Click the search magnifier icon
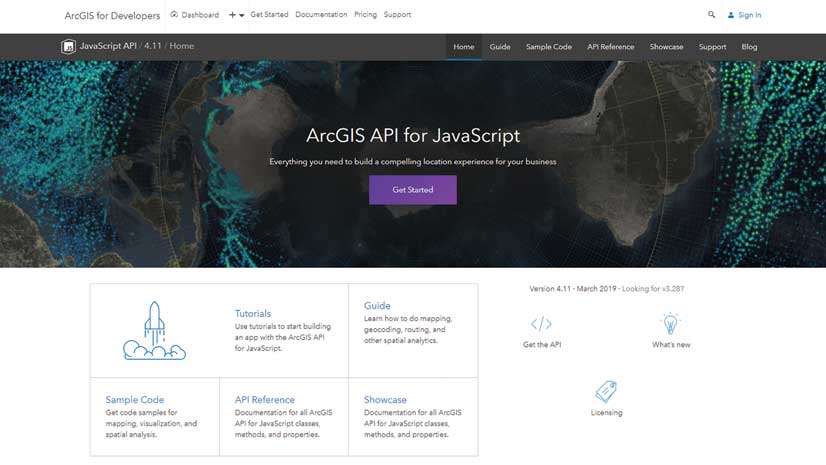This screenshot has width=826, height=465. coord(711,15)
